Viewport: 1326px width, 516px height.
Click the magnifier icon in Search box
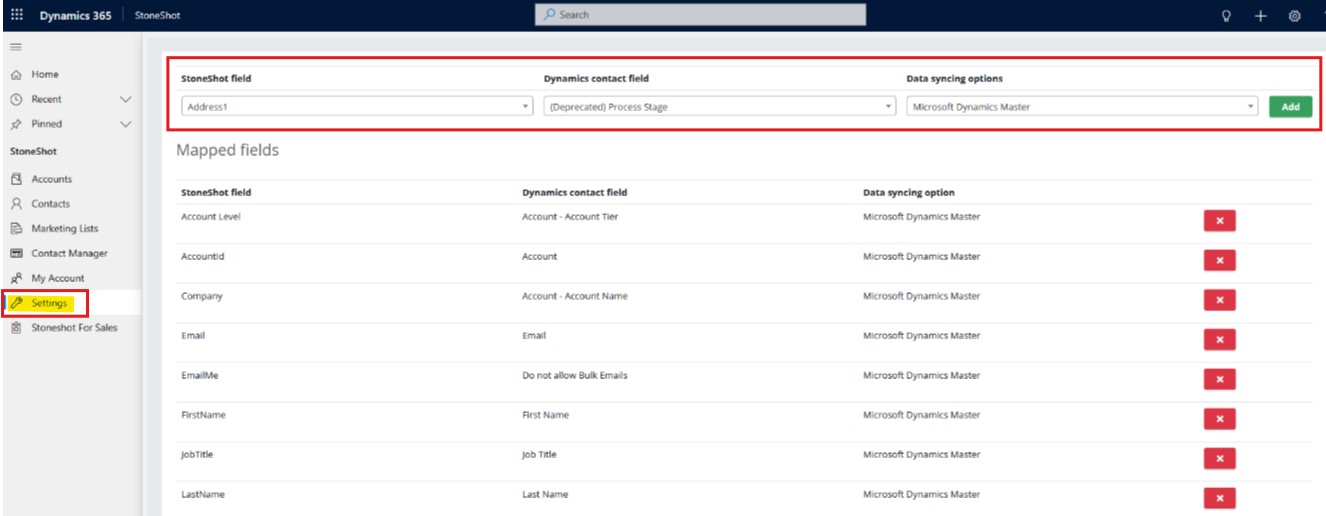(x=550, y=15)
